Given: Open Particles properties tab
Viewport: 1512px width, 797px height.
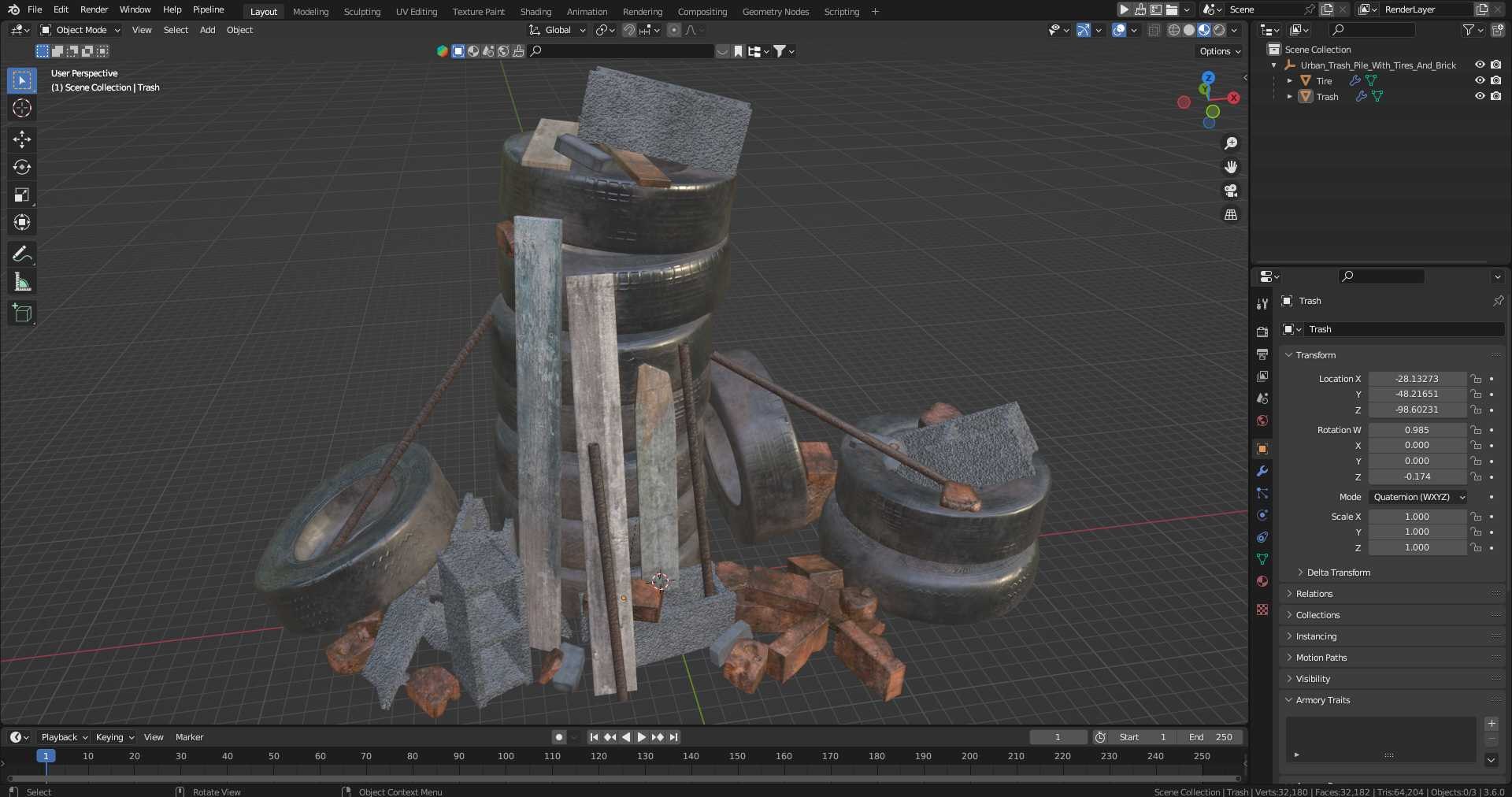Looking at the screenshot, I should tap(1262, 493).
